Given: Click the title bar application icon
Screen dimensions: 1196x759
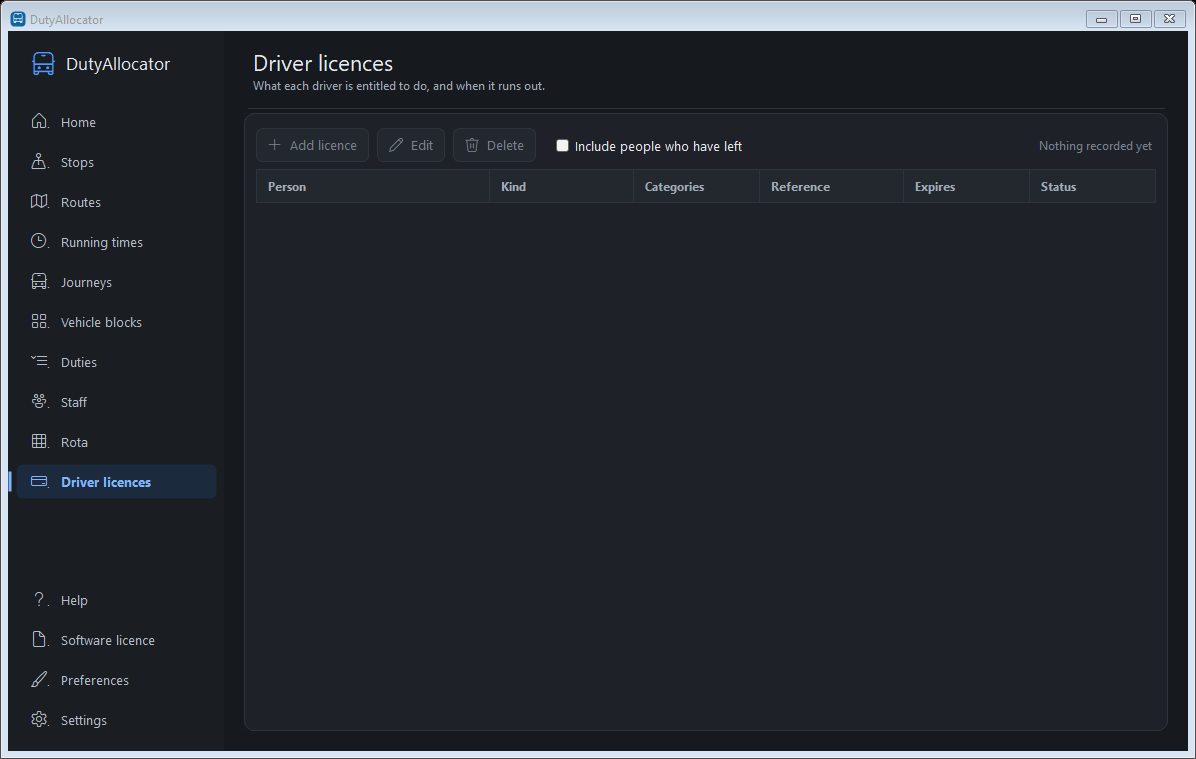Looking at the screenshot, I should tap(18, 19).
